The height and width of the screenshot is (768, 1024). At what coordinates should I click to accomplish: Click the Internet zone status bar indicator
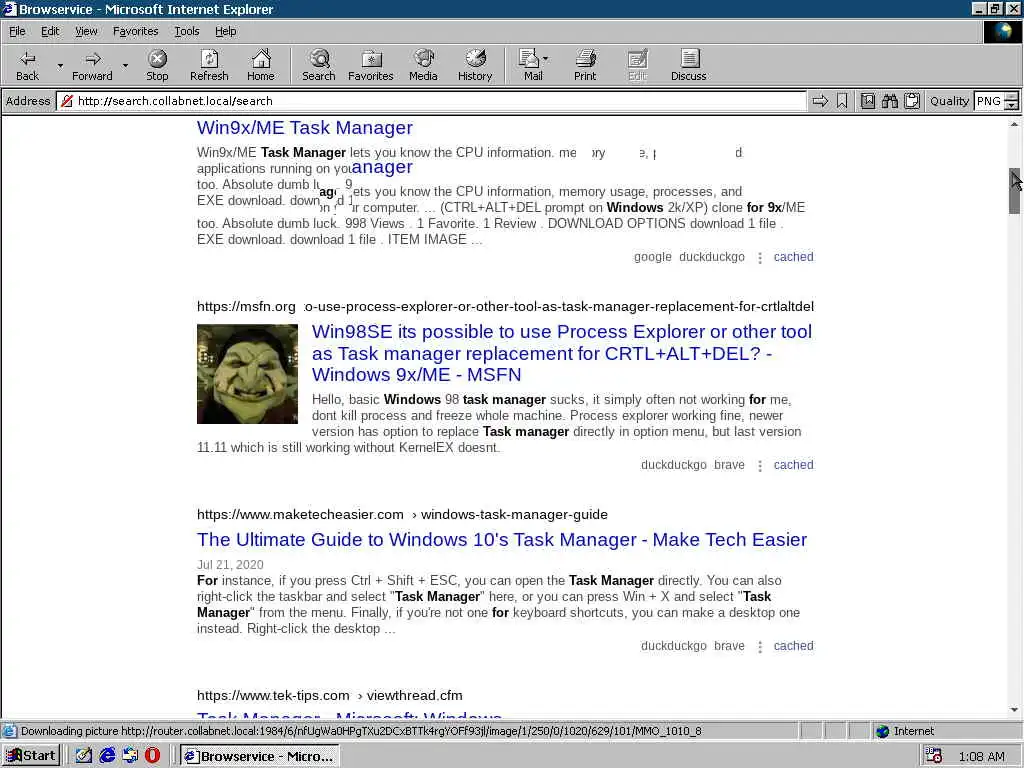[x=905, y=731]
